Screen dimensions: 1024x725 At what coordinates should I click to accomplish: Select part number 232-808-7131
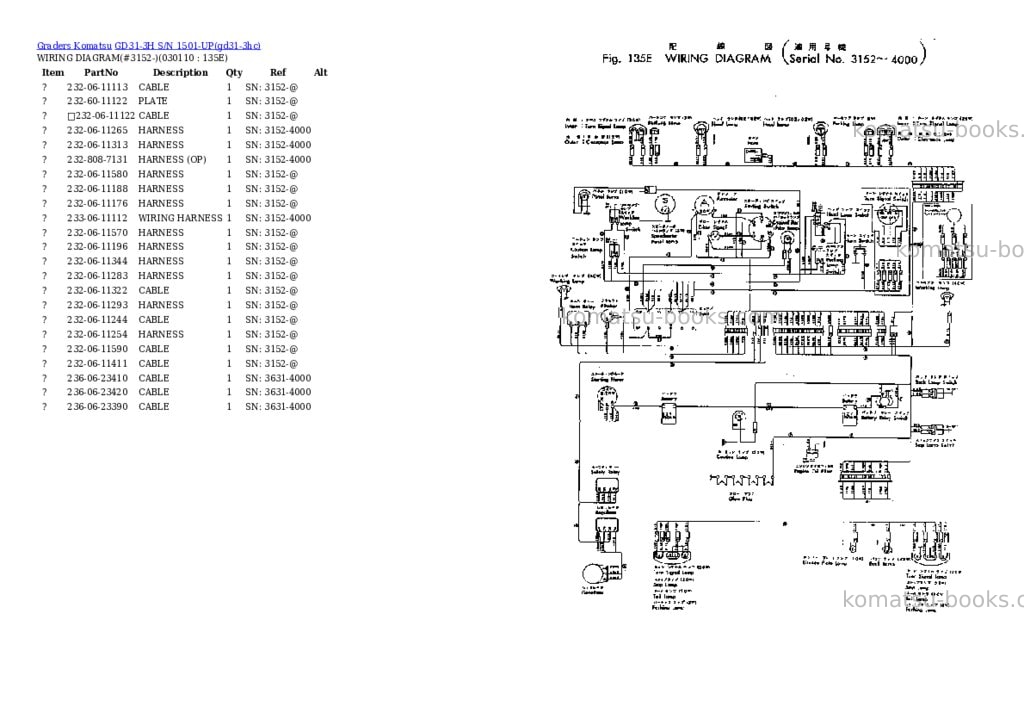[97, 159]
